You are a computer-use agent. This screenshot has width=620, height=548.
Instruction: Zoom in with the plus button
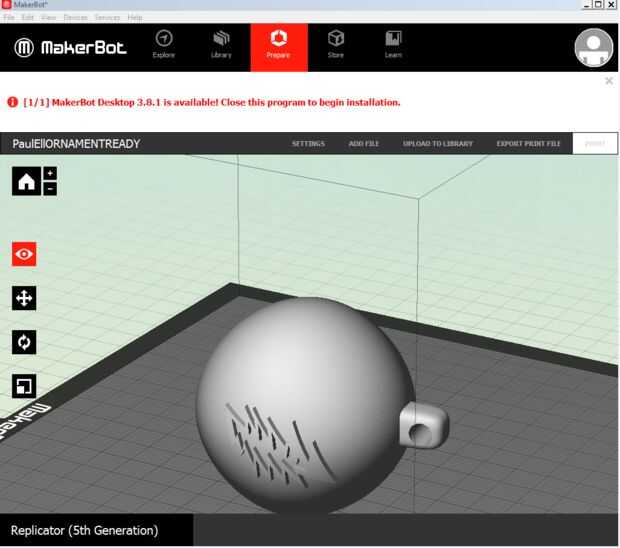(50, 173)
